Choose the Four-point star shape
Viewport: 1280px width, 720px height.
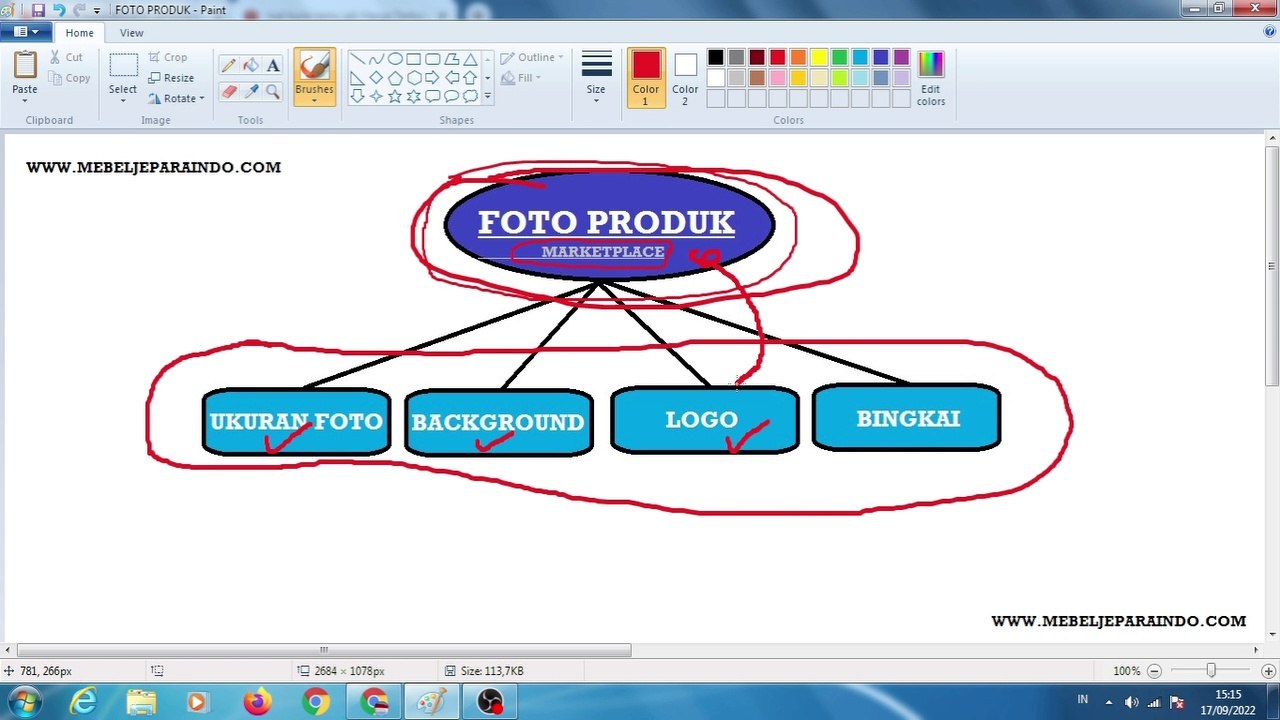(376, 96)
